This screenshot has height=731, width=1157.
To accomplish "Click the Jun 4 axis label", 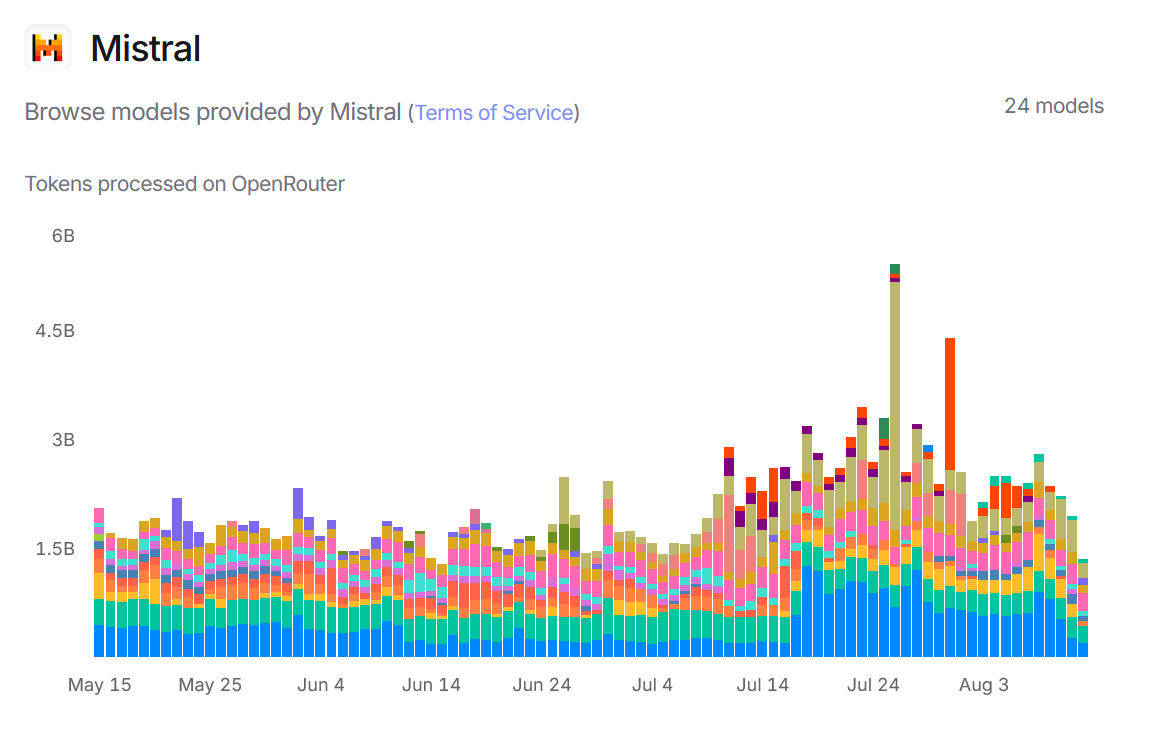I will pyautogui.click(x=321, y=685).
